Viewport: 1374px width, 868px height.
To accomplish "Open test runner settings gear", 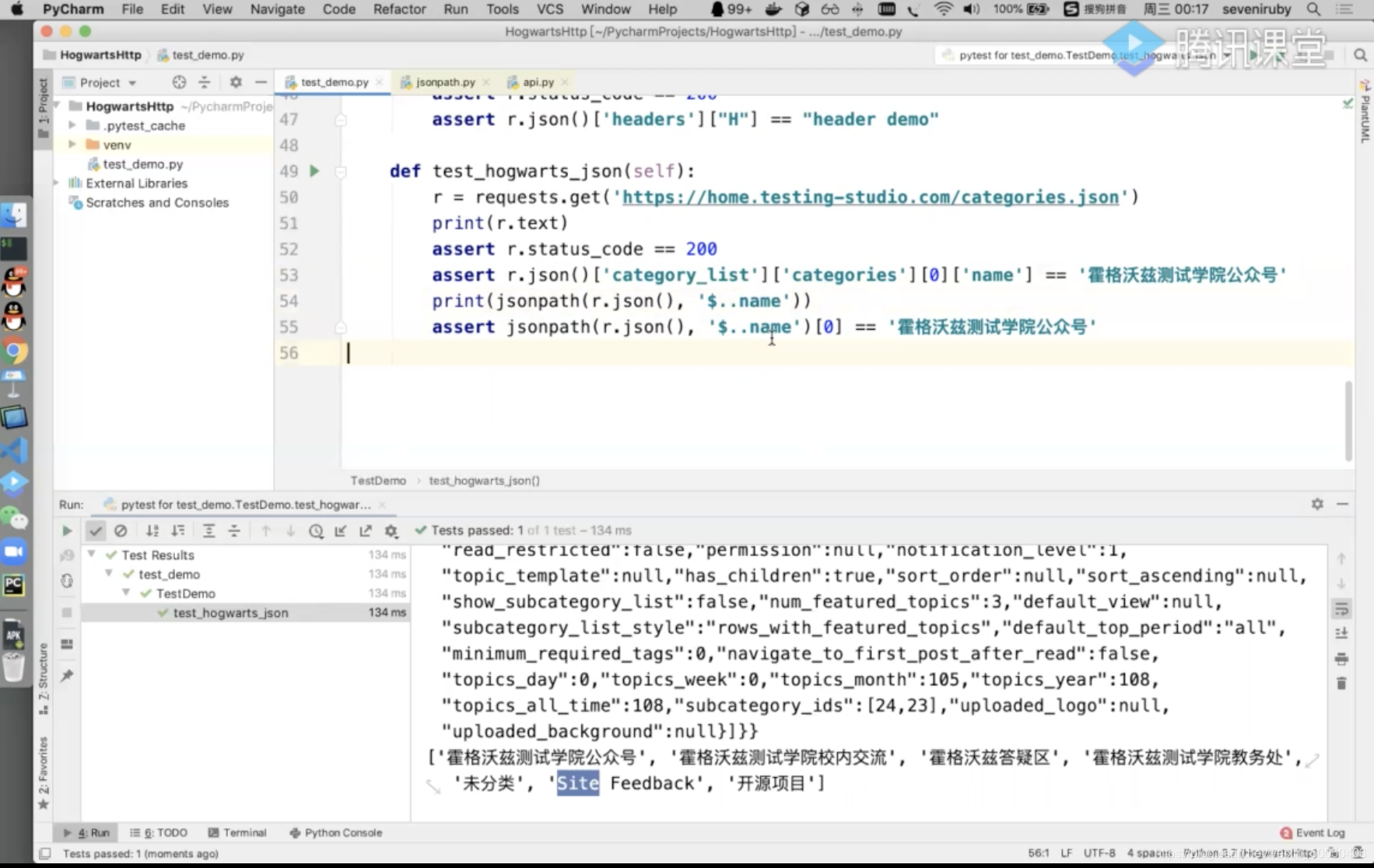I will [391, 530].
